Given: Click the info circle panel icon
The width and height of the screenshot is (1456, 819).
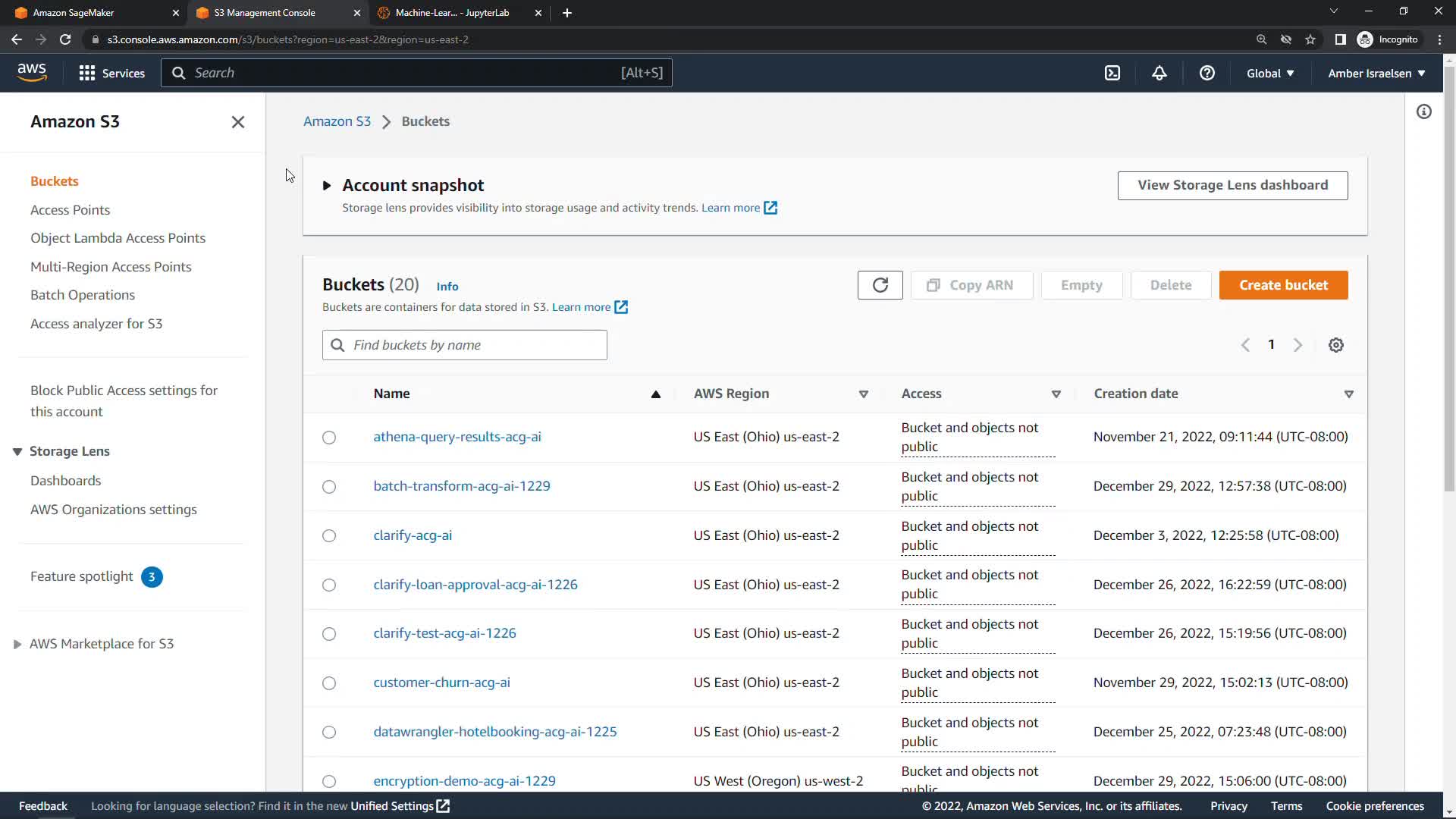Looking at the screenshot, I should pyautogui.click(x=1423, y=112).
